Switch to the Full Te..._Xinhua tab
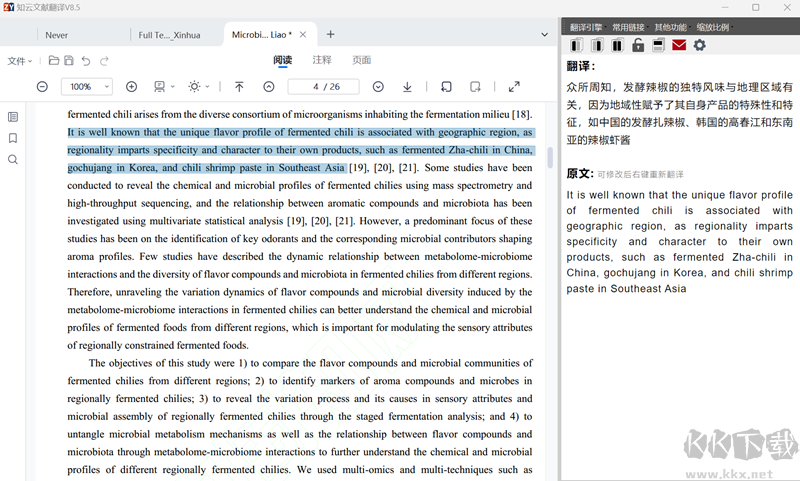This screenshot has width=800, height=481. (x=169, y=35)
